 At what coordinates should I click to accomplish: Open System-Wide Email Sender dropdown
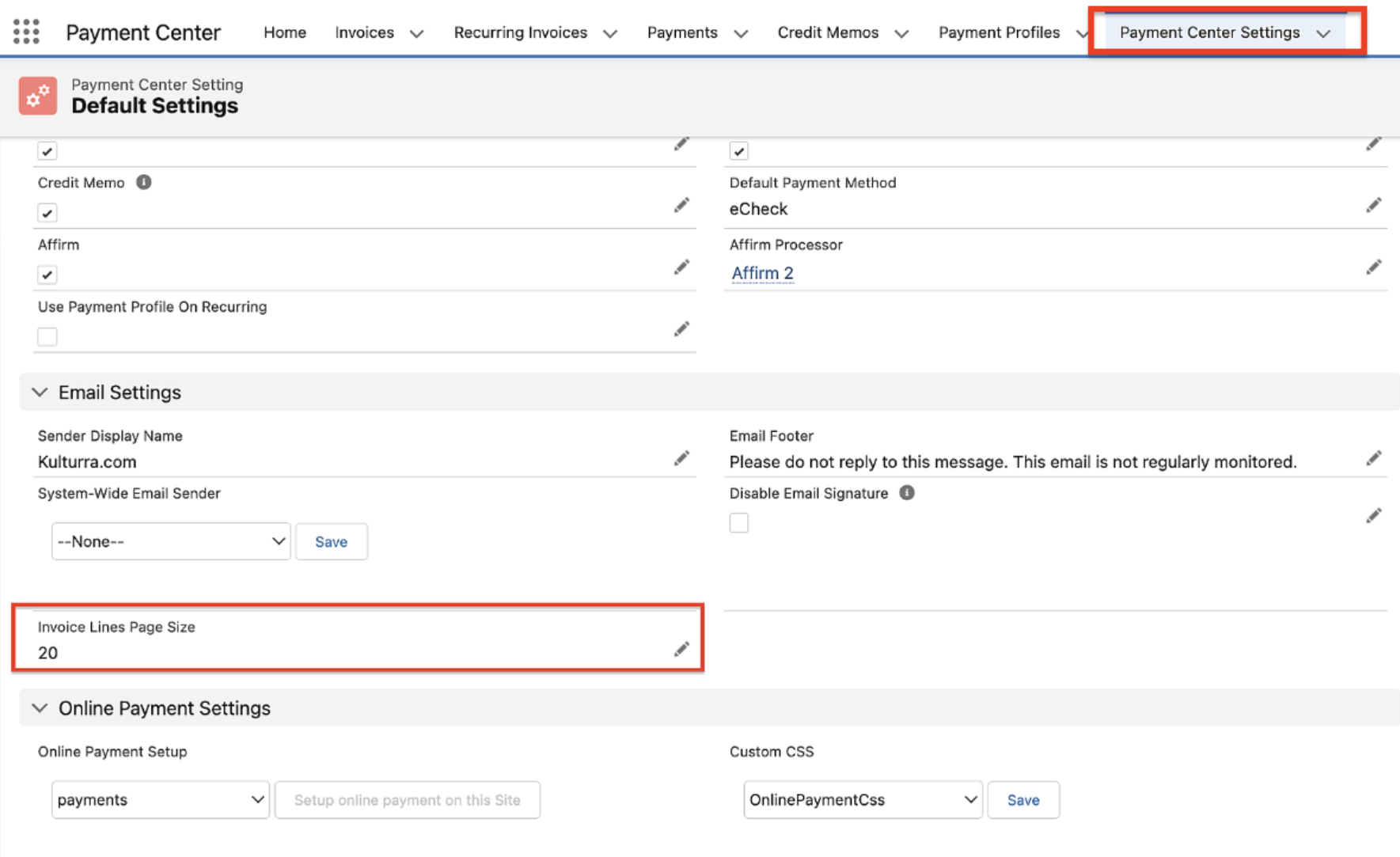[171, 542]
